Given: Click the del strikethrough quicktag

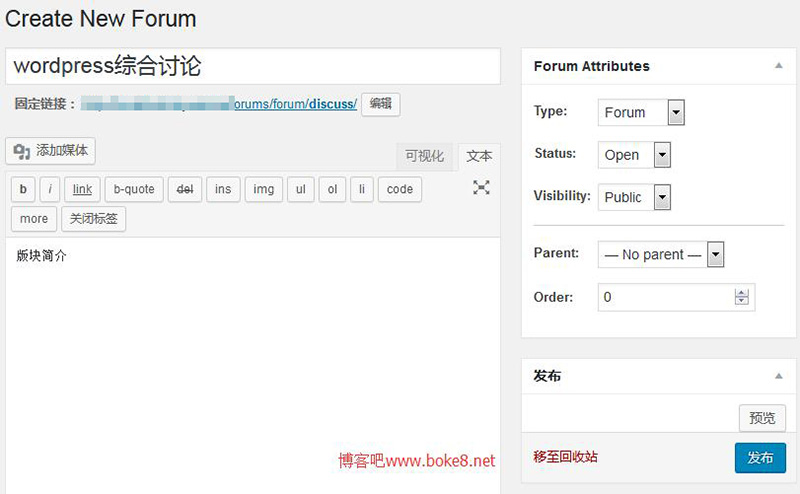Looking at the screenshot, I should click(x=185, y=189).
